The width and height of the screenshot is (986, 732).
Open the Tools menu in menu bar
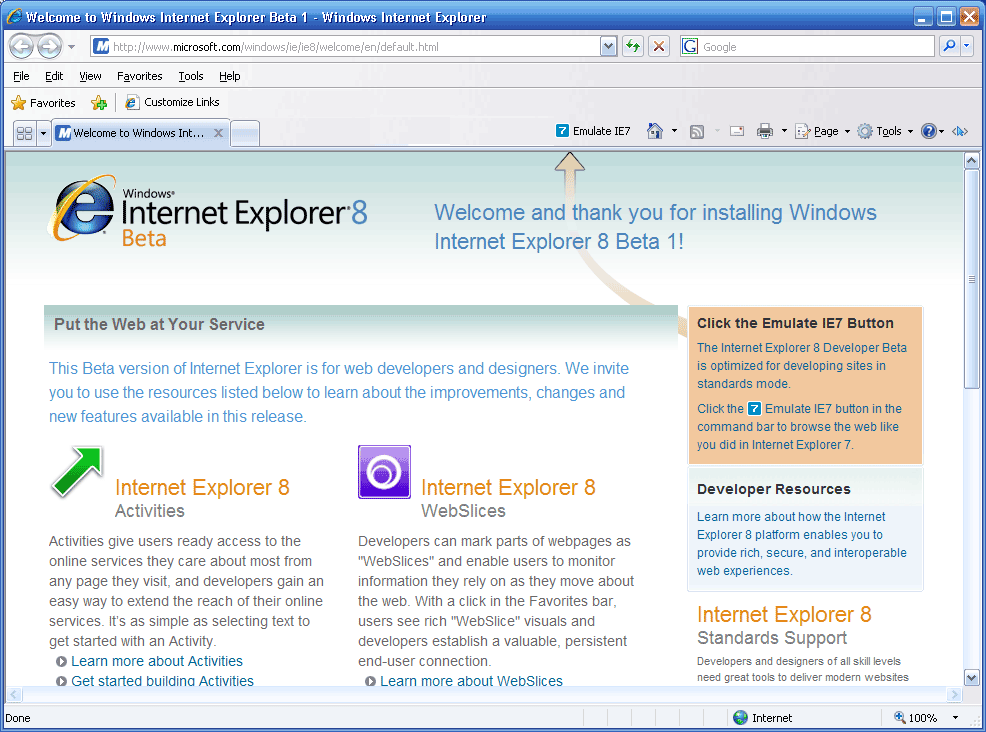191,76
